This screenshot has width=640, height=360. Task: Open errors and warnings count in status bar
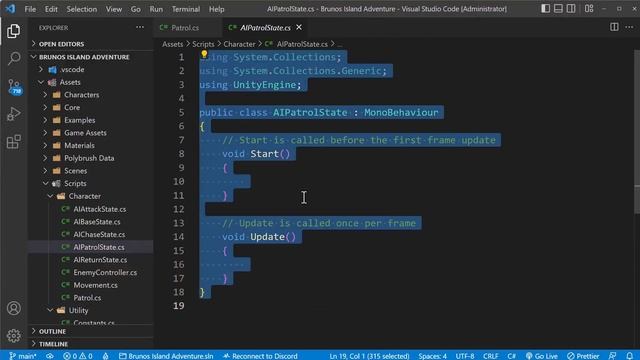pos(78,356)
